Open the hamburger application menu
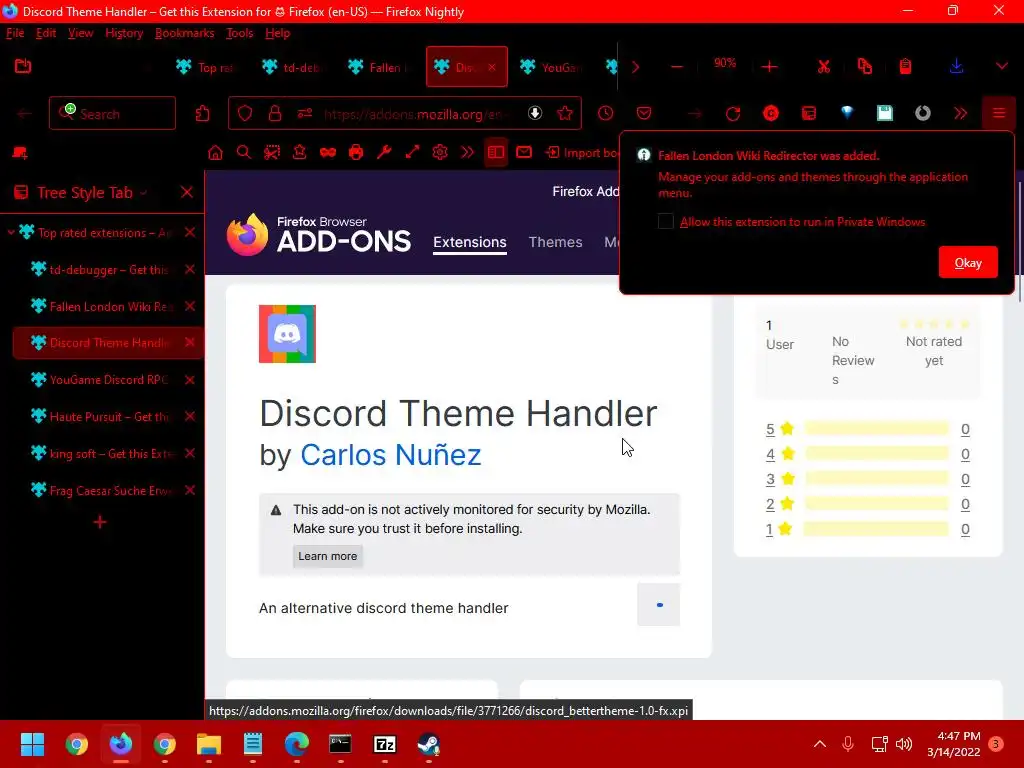 (x=999, y=114)
